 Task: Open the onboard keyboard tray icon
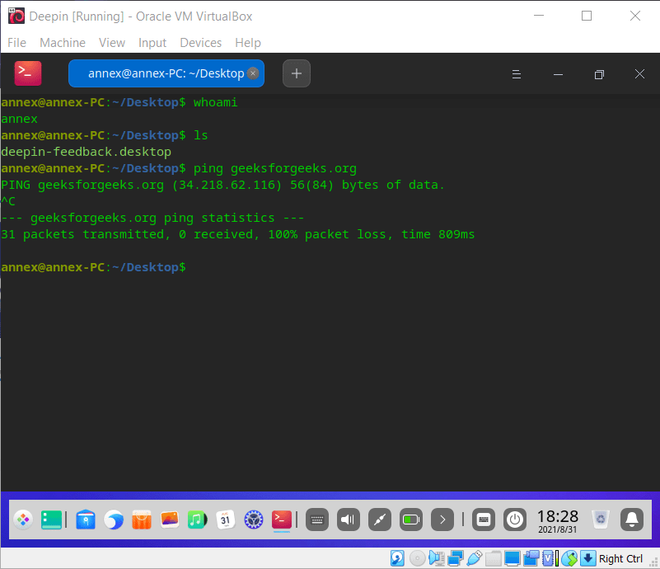click(317, 520)
